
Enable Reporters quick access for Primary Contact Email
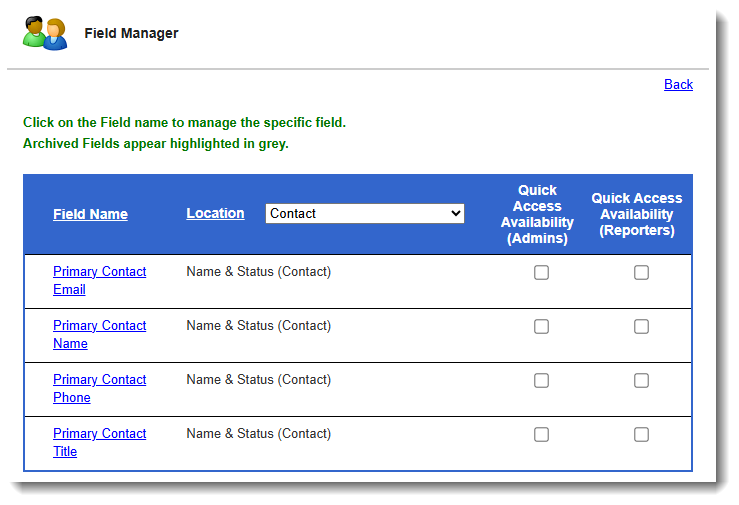point(641,272)
